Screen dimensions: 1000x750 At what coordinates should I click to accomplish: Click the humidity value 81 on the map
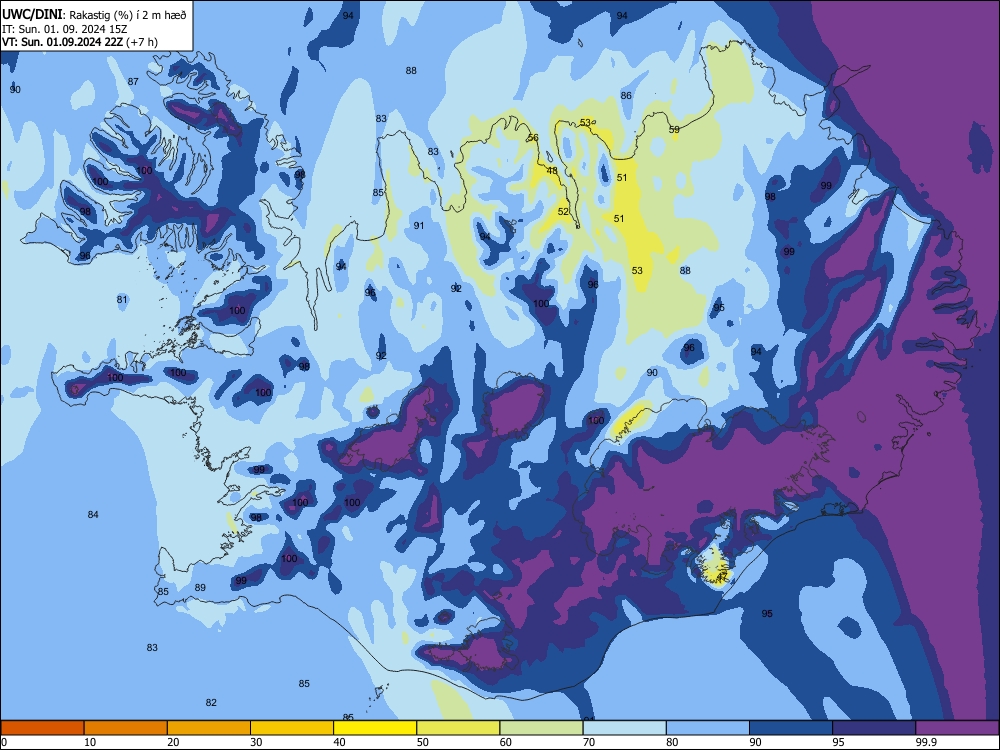point(122,300)
